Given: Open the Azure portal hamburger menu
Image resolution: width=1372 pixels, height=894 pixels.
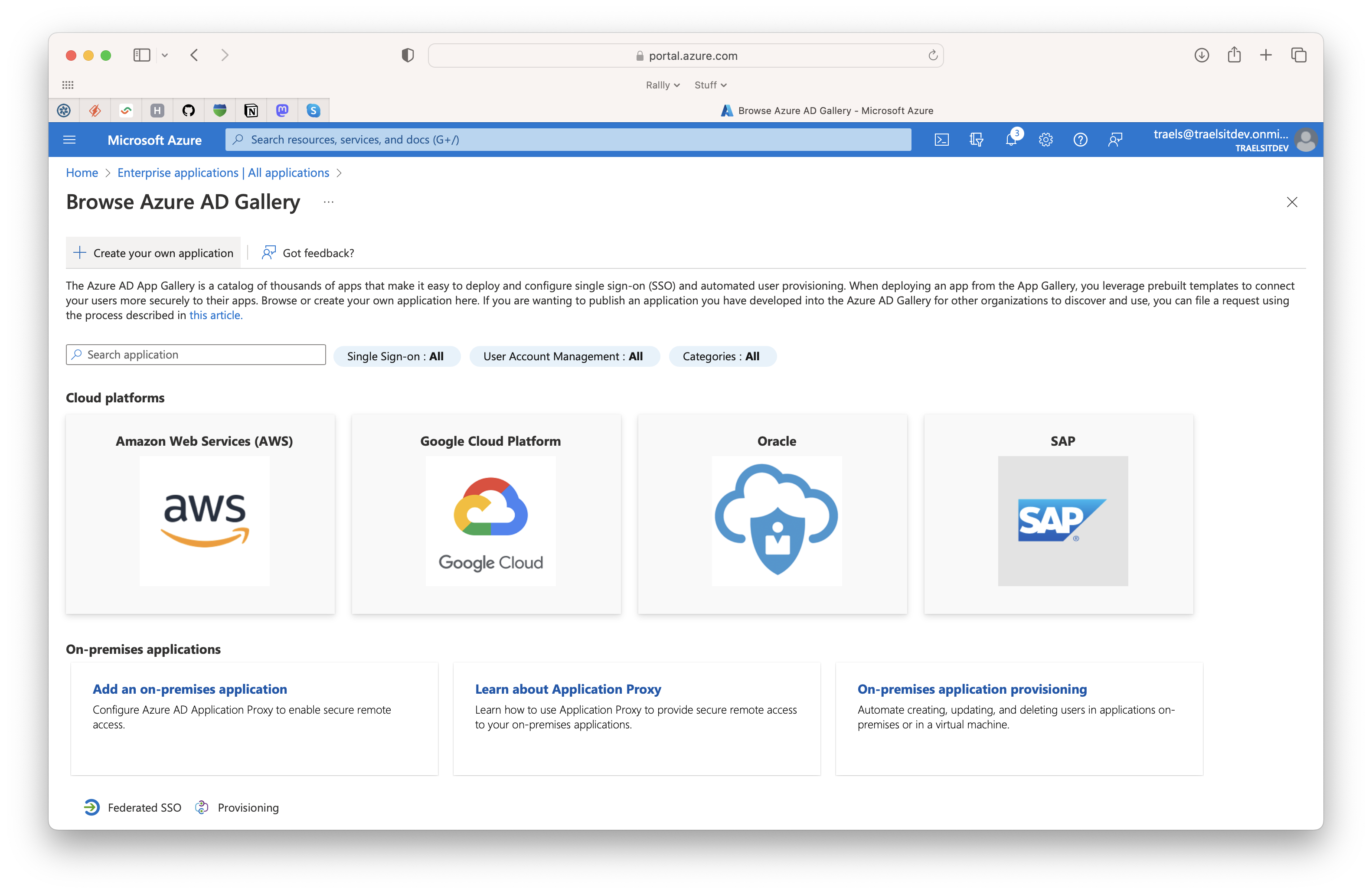Looking at the screenshot, I should pyautogui.click(x=69, y=140).
